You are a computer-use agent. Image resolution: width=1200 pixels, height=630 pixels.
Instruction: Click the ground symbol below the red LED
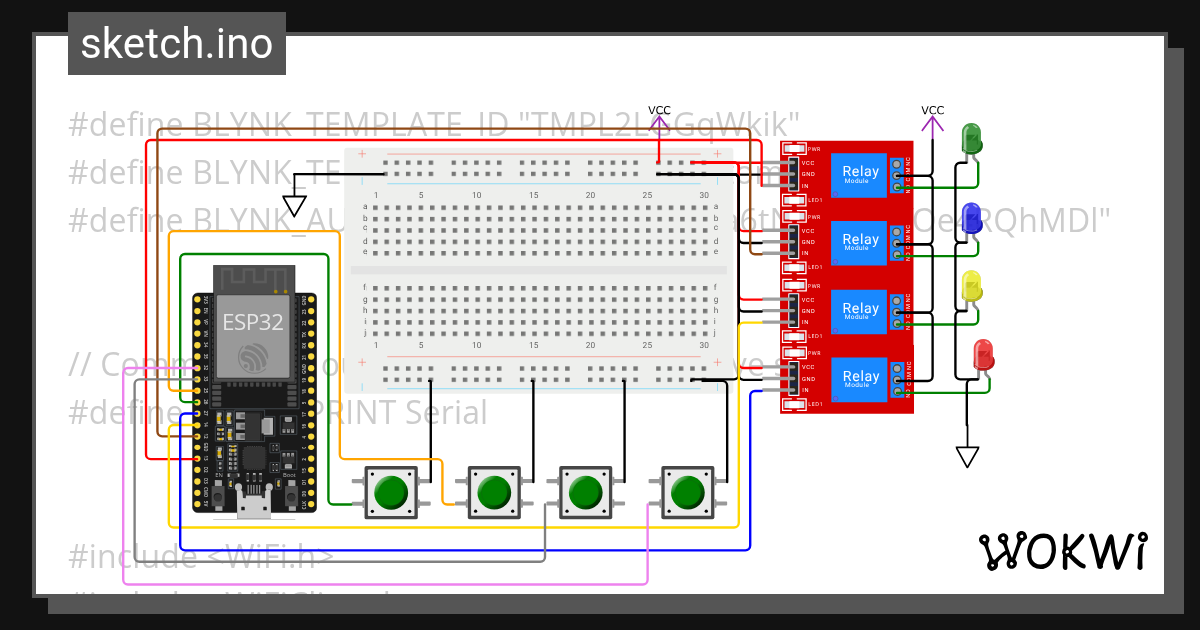click(966, 456)
